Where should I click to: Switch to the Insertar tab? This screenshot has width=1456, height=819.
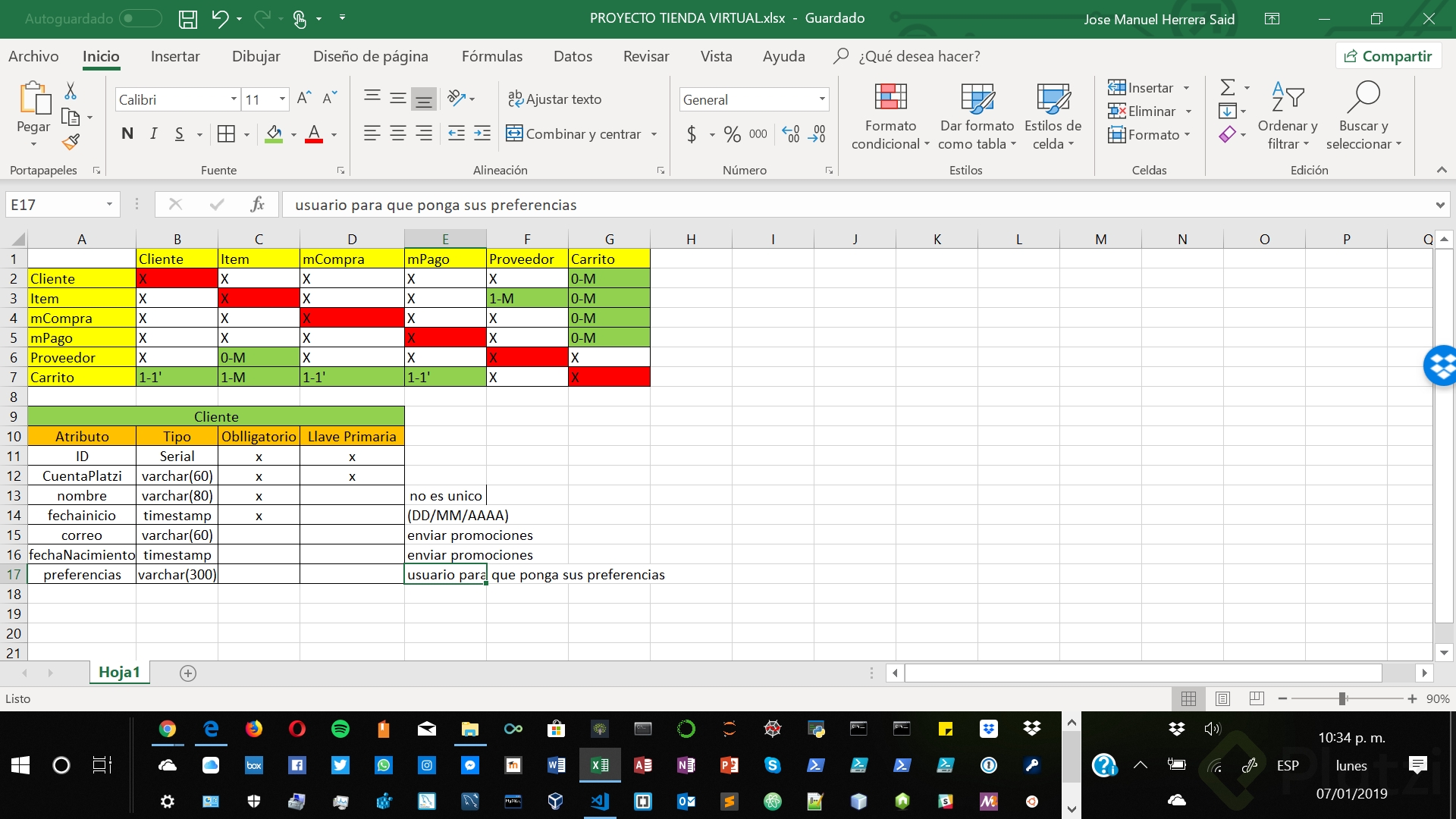coord(175,56)
